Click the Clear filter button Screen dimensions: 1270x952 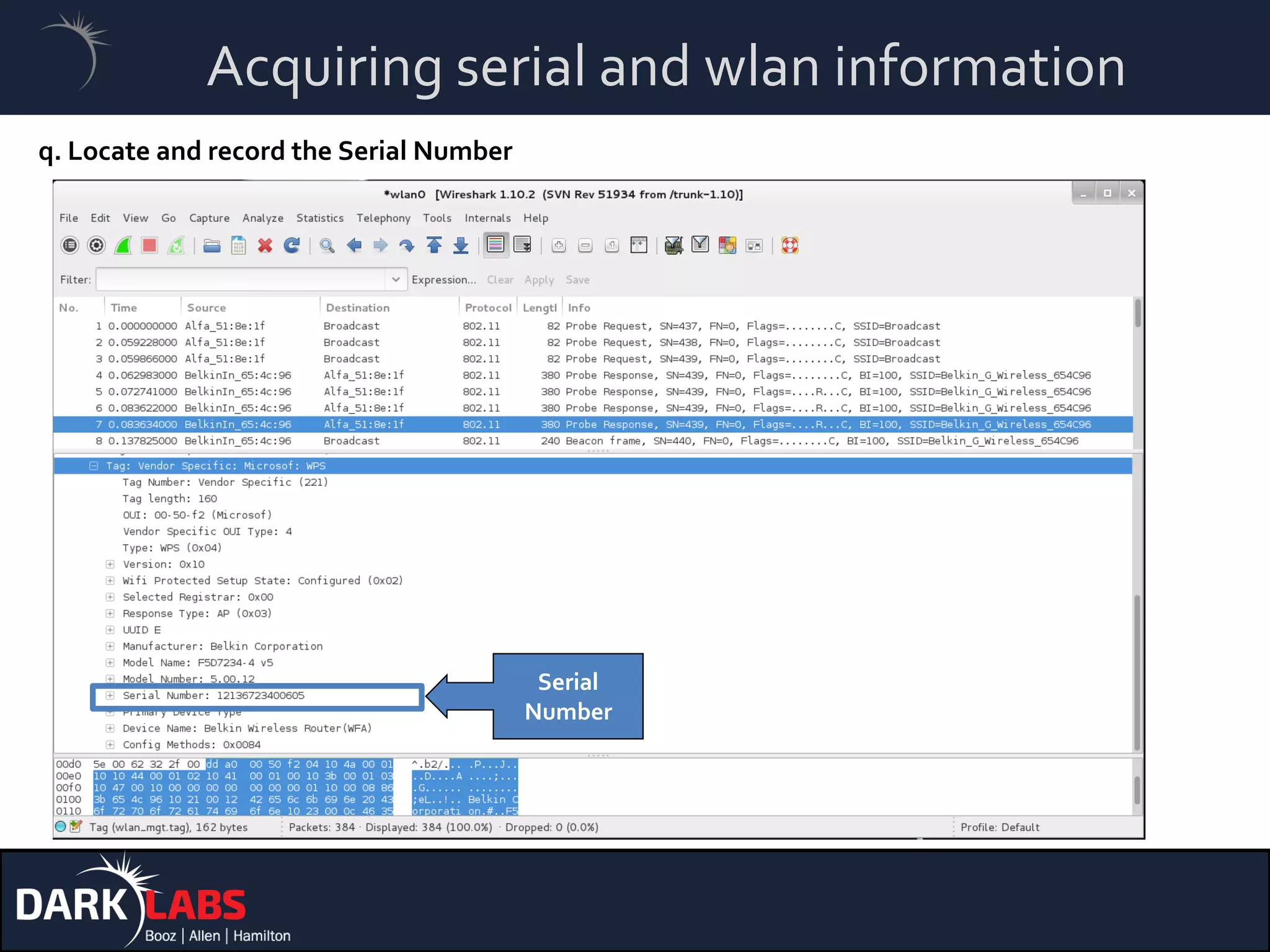coord(500,280)
